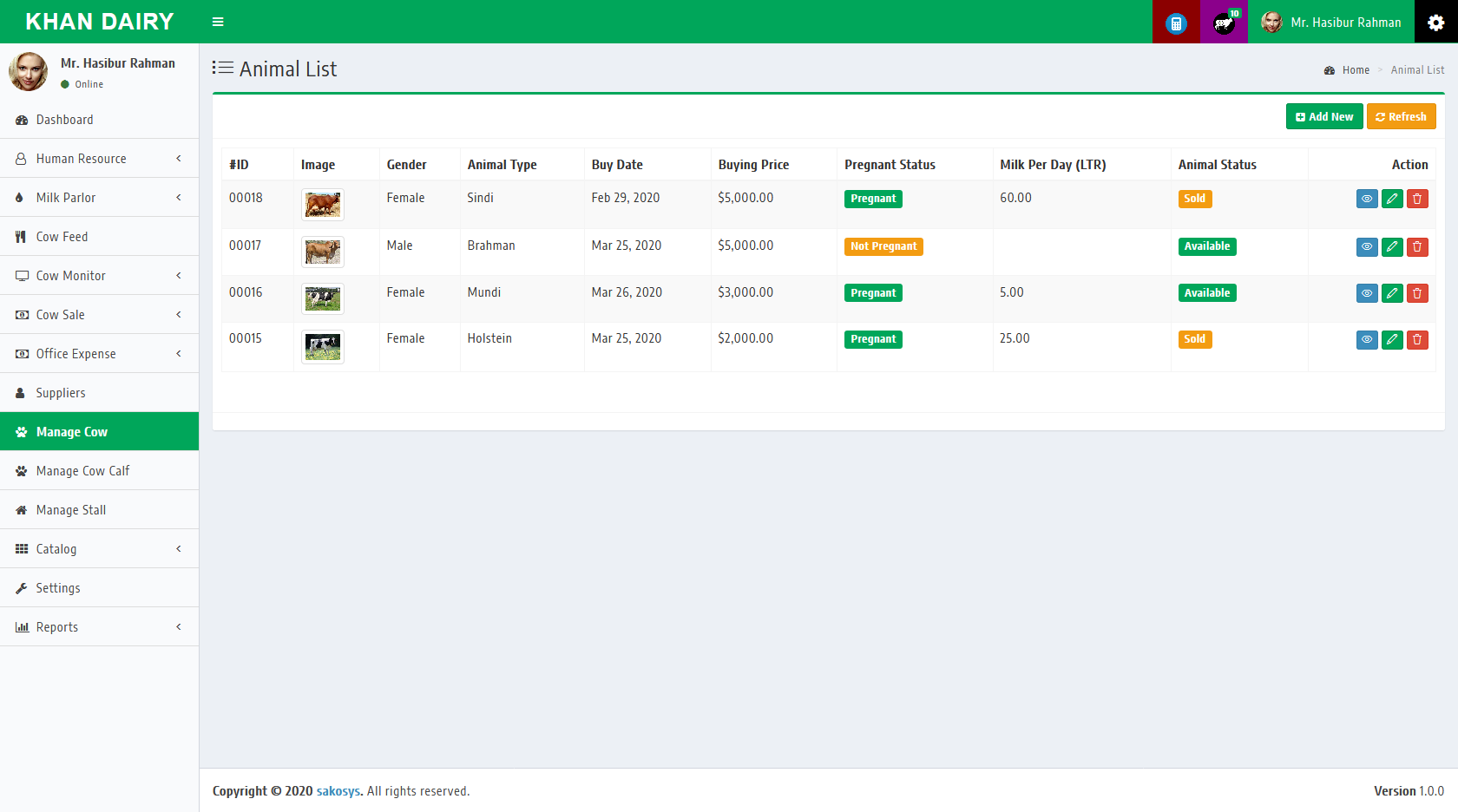
Task: Open the calculator icon in top bar
Action: pyautogui.click(x=1176, y=23)
